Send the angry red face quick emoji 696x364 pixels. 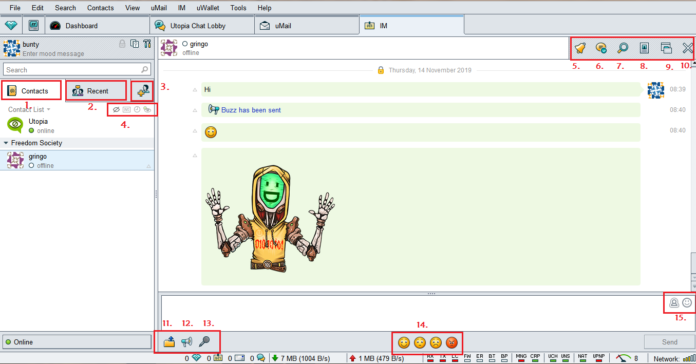coord(451,343)
